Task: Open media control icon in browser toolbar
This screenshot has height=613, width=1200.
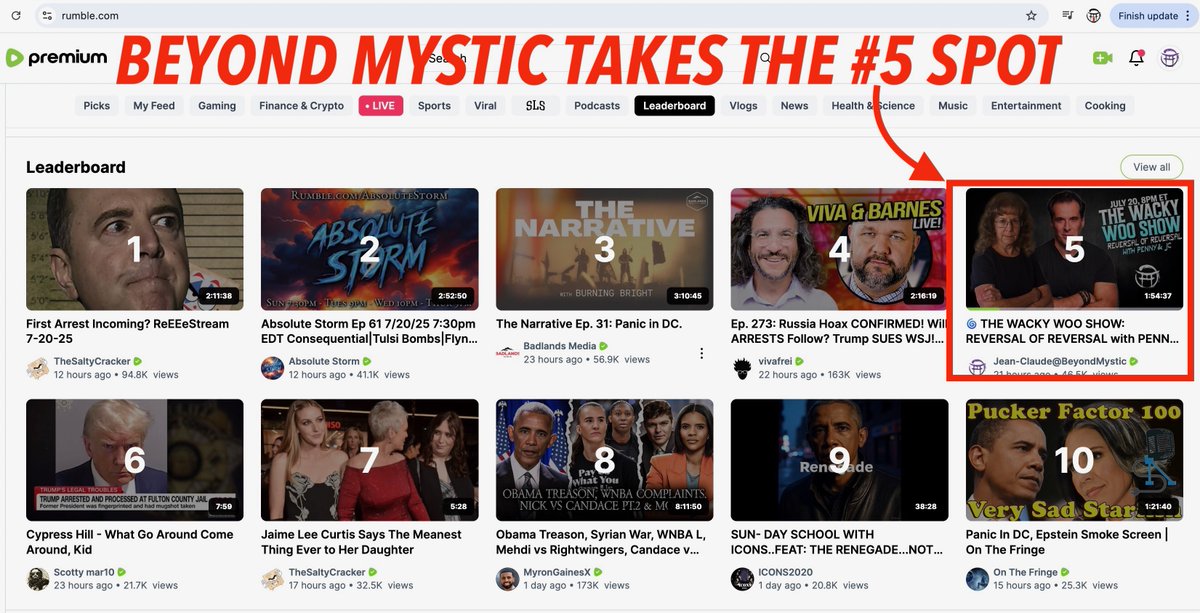Action: pyautogui.click(x=1068, y=16)
